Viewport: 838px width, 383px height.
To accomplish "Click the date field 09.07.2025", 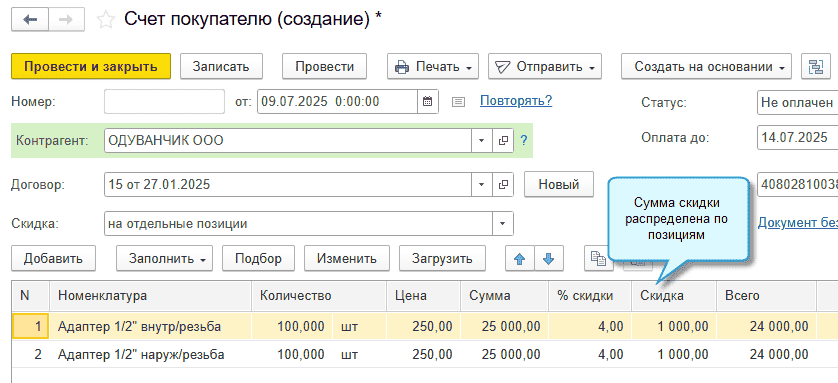I will [337, 101].
